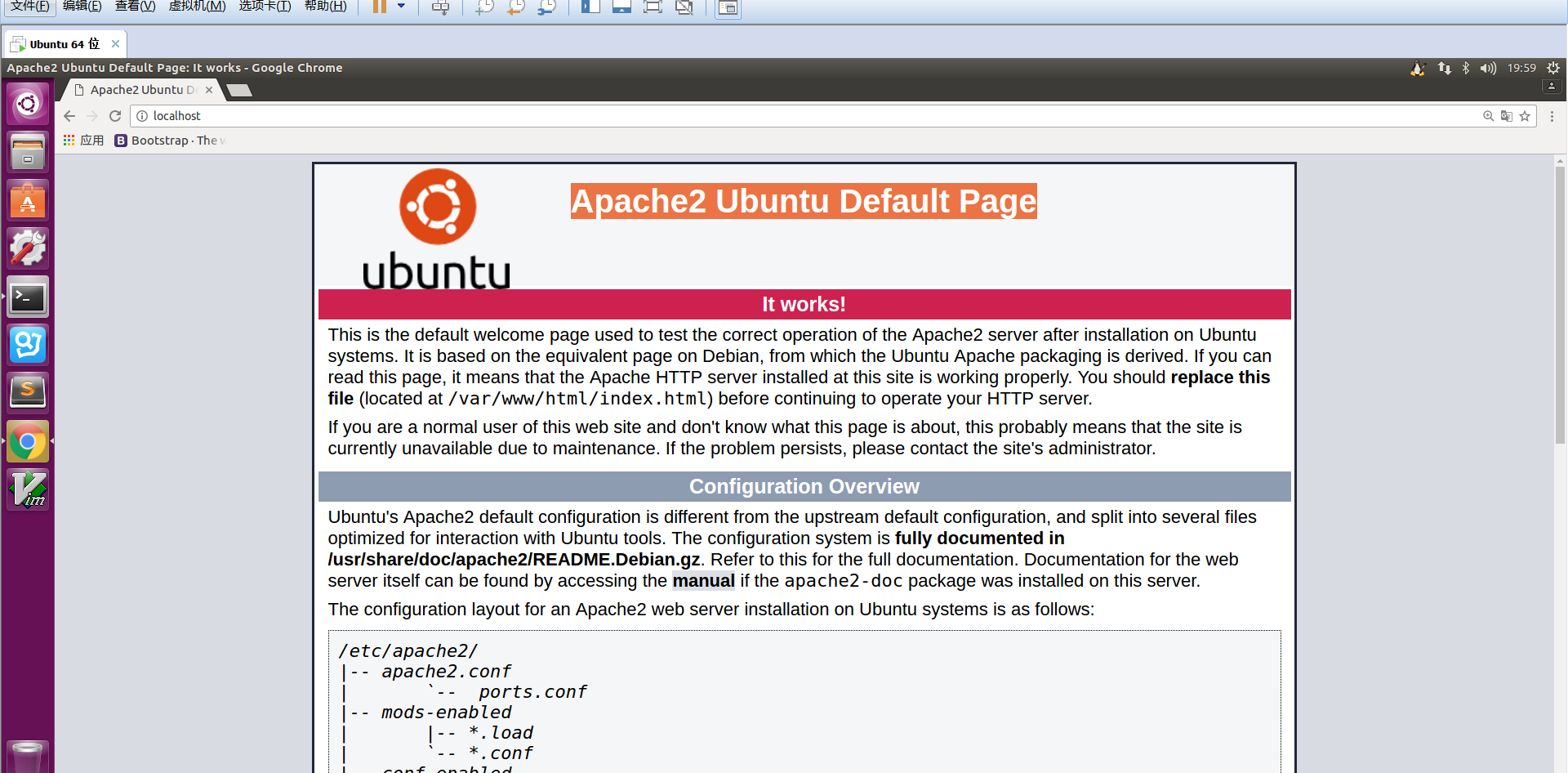
Task: Click the Ubuntu logo image
Action: click(437, 229)
